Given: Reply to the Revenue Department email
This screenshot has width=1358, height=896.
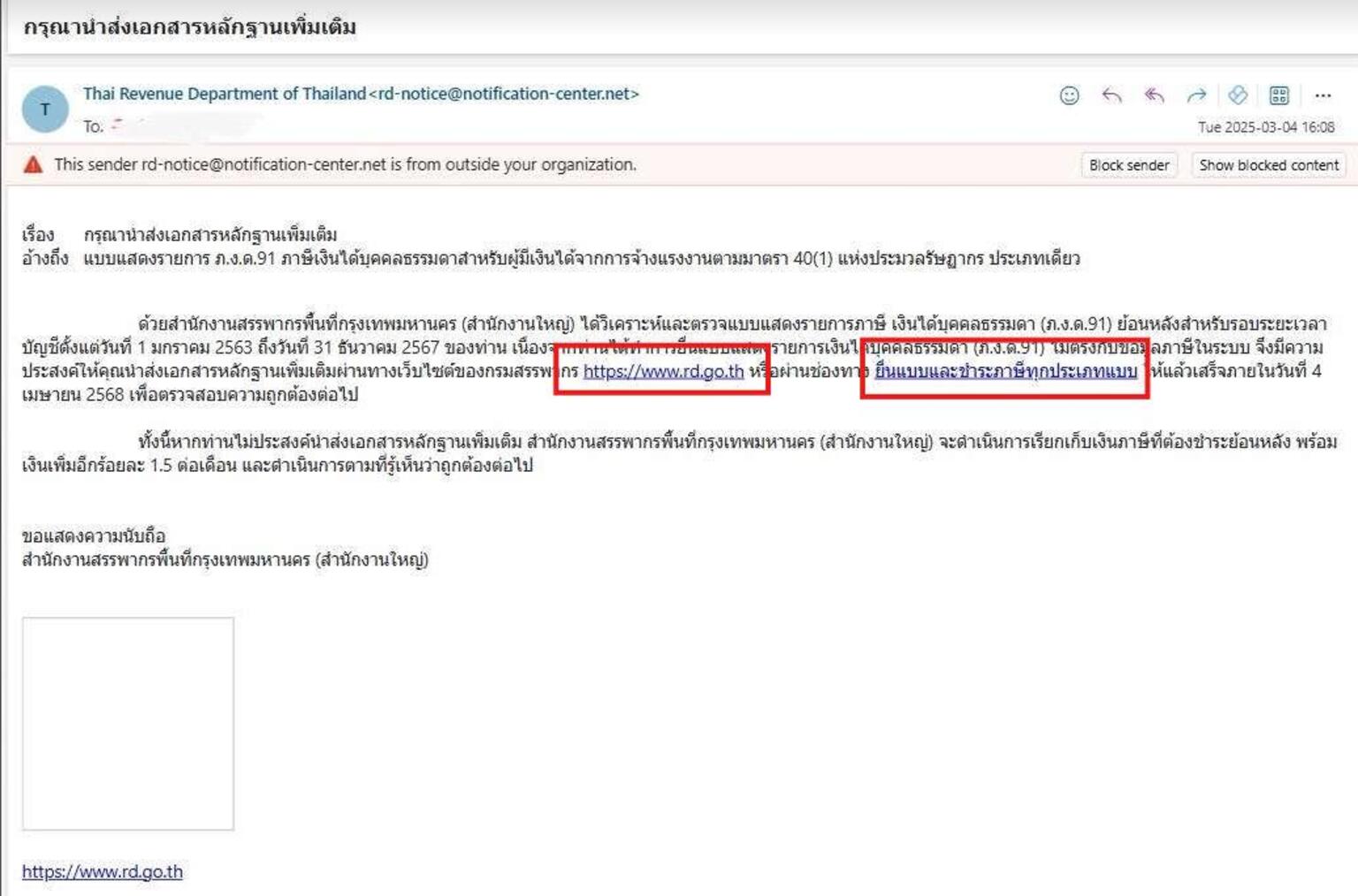Looking at the screenshot, I should (x=1111, y=95).
